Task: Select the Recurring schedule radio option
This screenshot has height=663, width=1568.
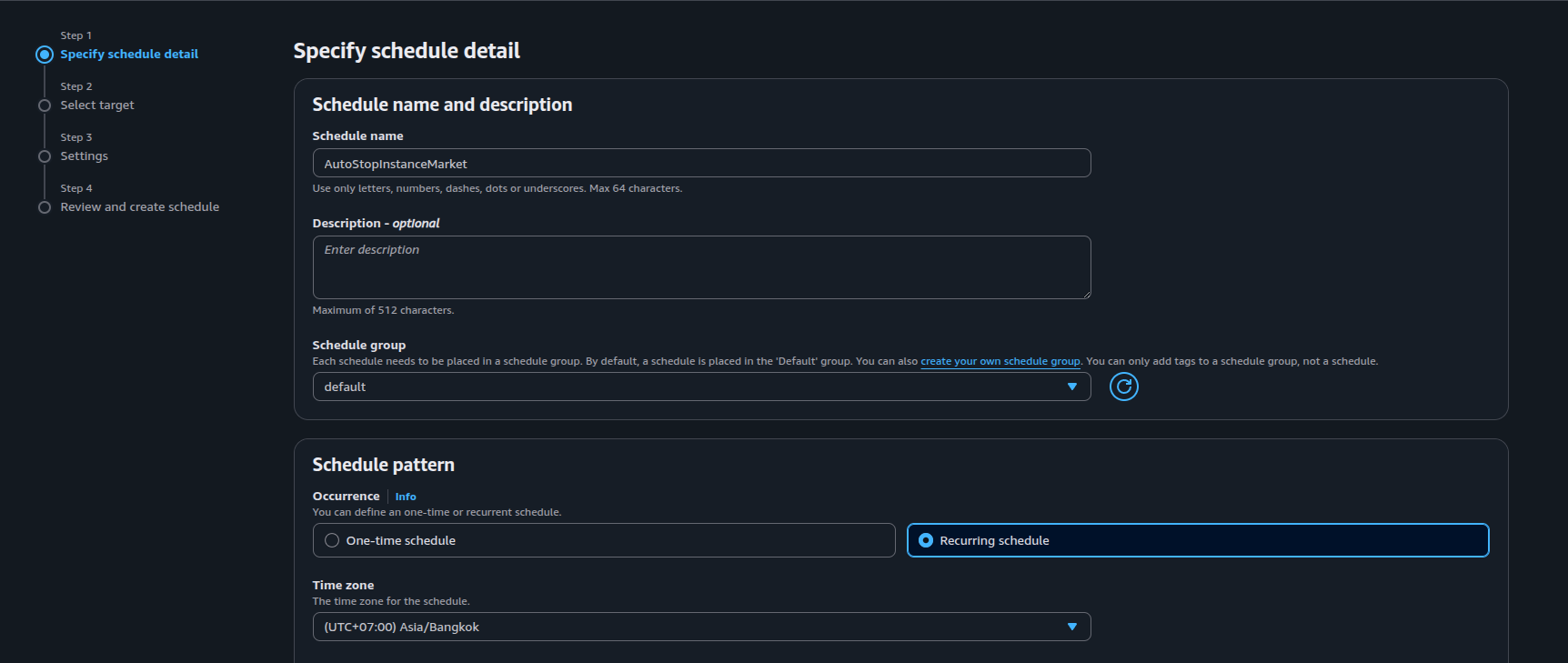Action: point(926,540)
